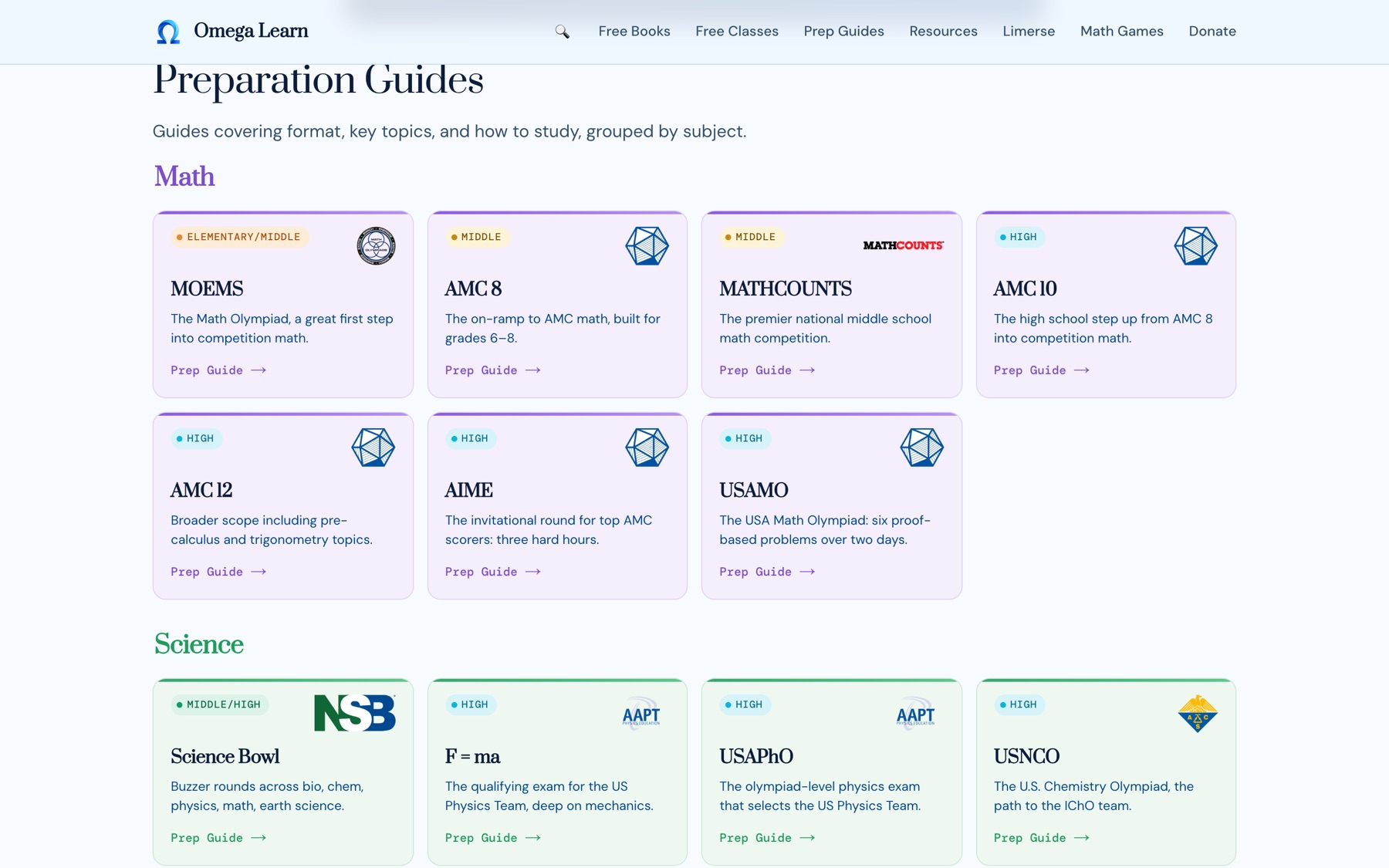
Task: Click the USAPhO card title
Action: (x=756, y=756)
